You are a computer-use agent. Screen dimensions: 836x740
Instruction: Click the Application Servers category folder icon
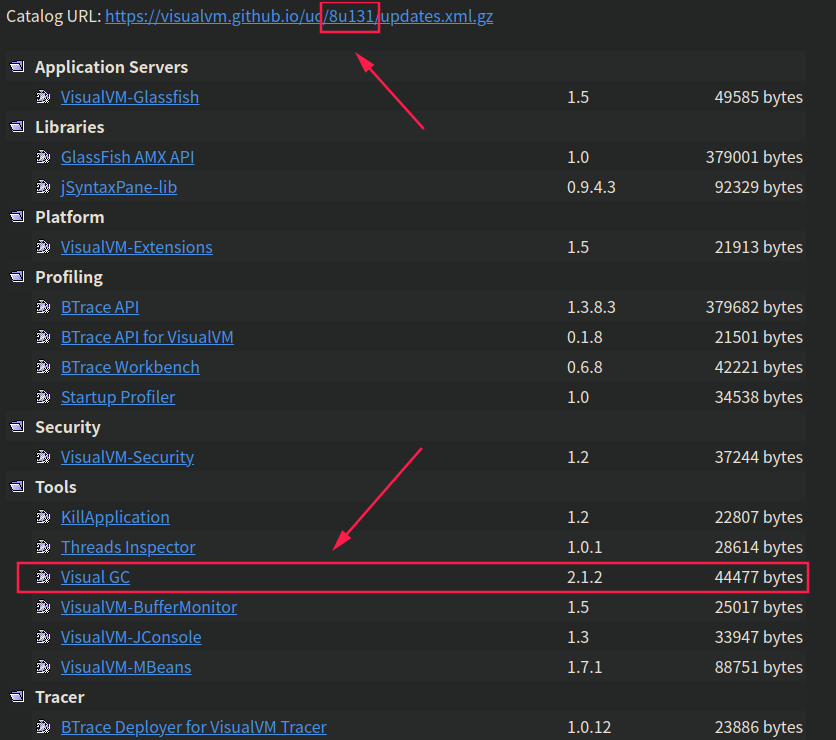(18, 67)
